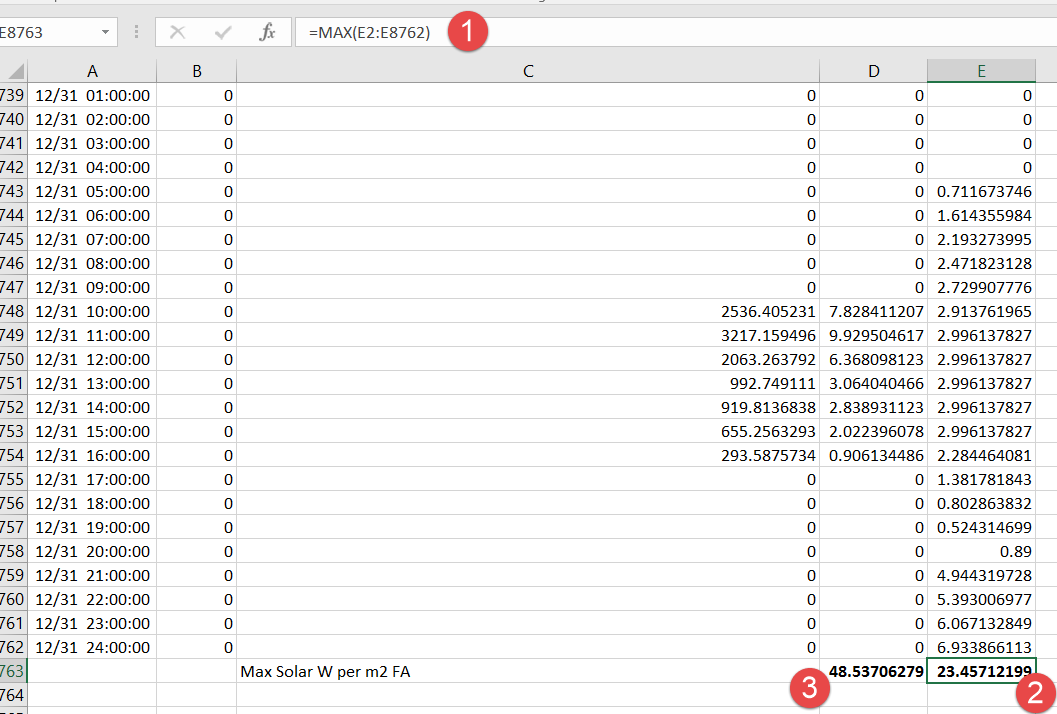Click cell with 12/31 05:00:00
Viewport: 1057px width, 714px height.
click(x=92, y=191)
